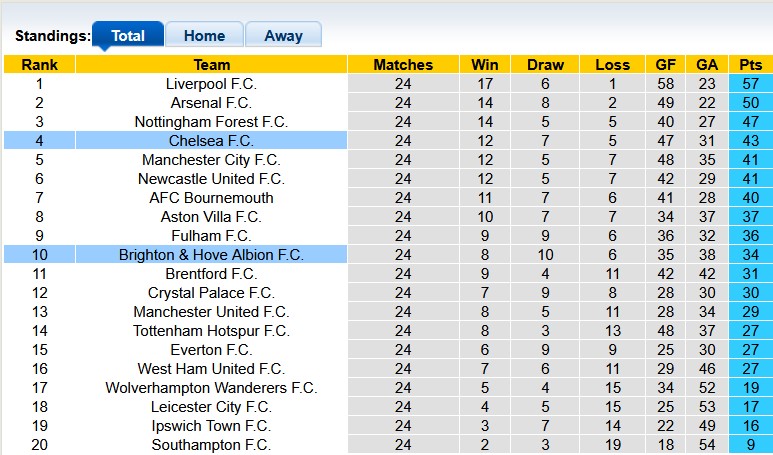Click the Matches column header
Screen dimensions: 773x455
tap(402, 65)
